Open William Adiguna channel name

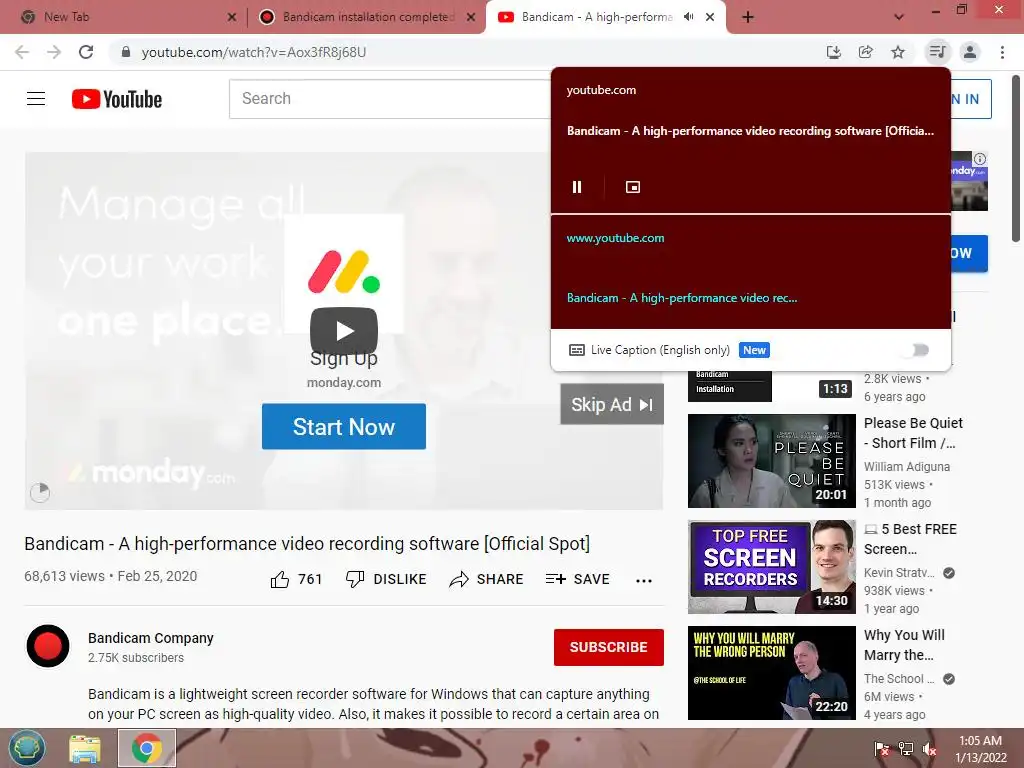tap(906, 466)
